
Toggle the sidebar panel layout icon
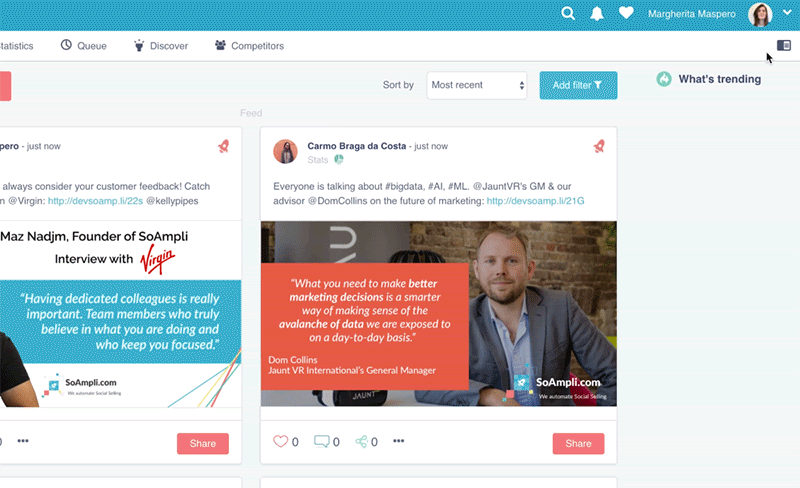[x=784, y=45]
